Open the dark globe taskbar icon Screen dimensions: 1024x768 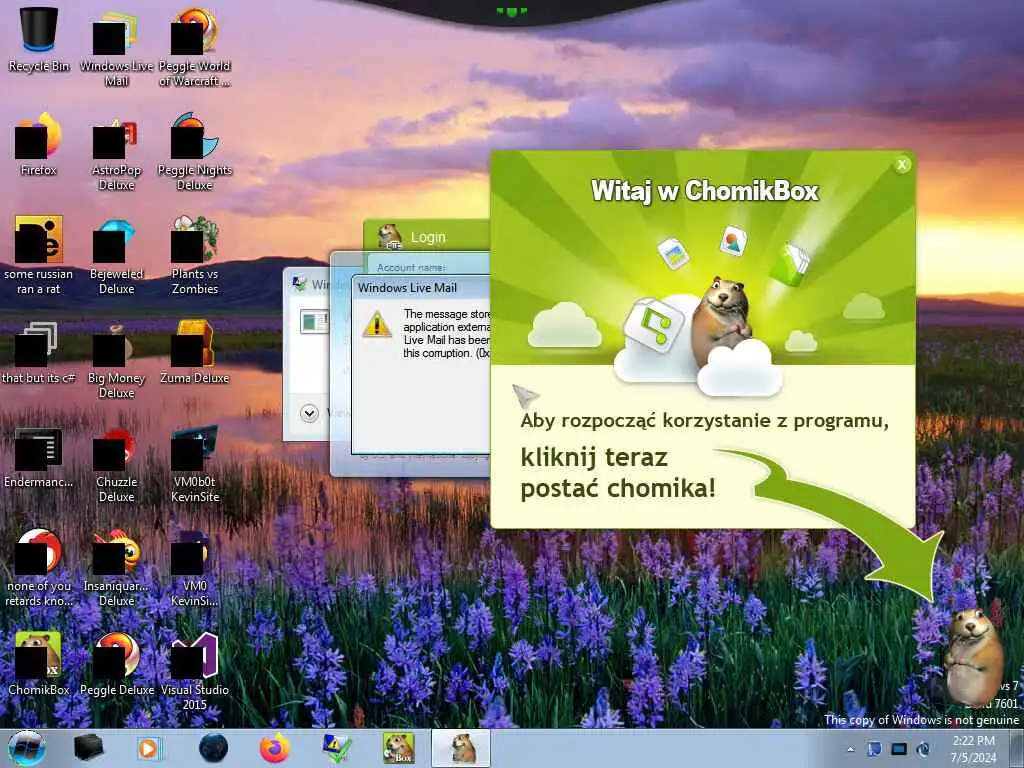(x=214, y=748)
